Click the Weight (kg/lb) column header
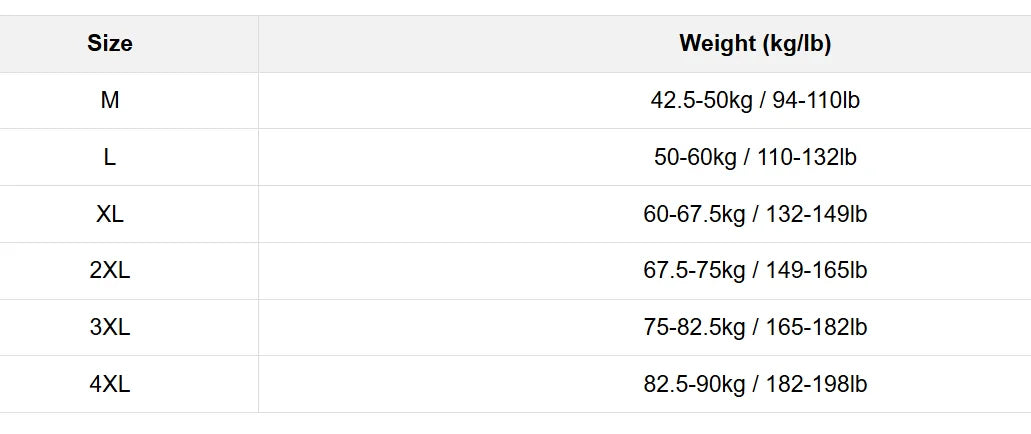The width and height of the screenshot is (1031, 434). 755,44
